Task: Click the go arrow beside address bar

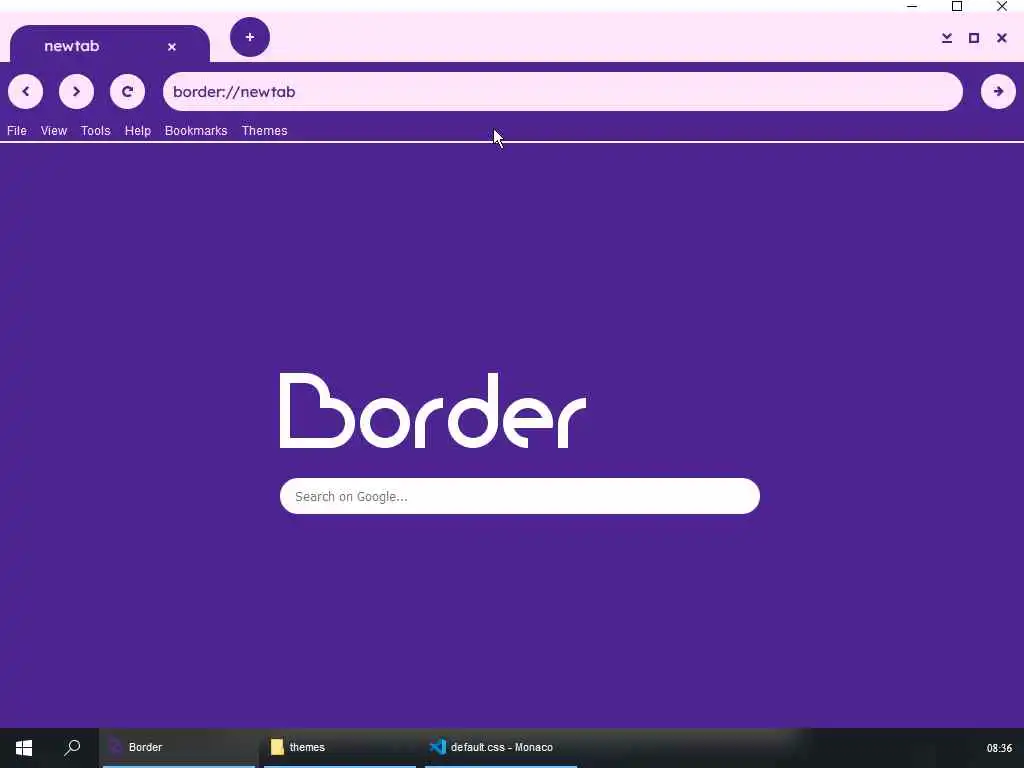Action: pyautogui.click(x=998, y=91)
